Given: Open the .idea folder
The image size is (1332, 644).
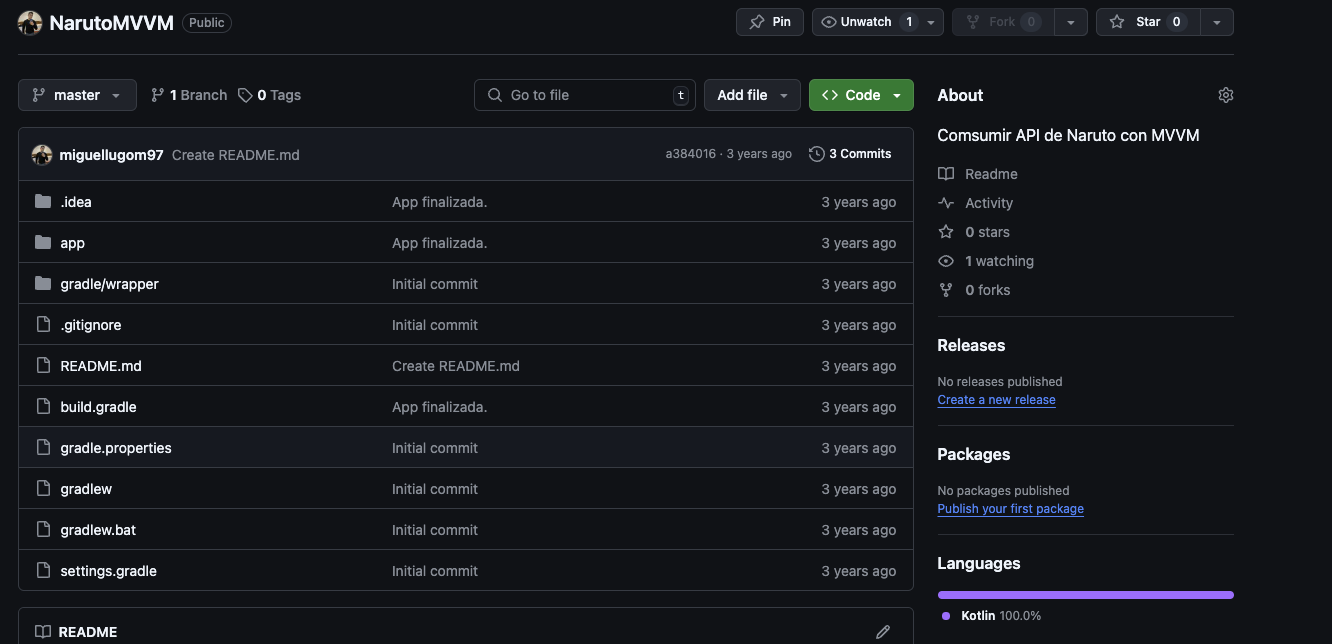Looking at the screenshot, I should coord(76,202).
